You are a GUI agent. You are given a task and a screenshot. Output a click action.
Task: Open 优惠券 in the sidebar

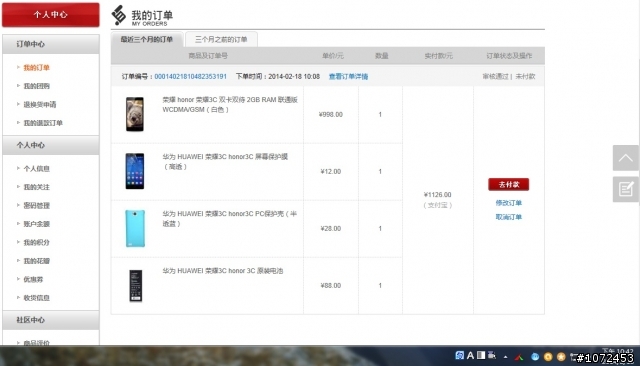coord(33,279)
